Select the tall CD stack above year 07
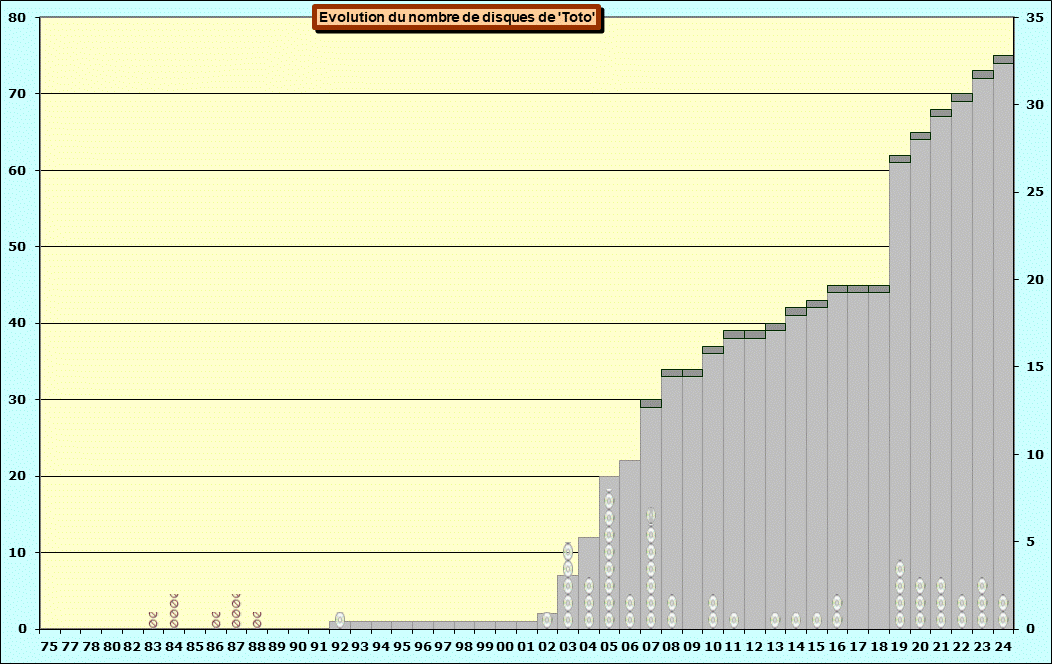Image resolution: width=1052 pixels, height=664 pixels. pos(651,568)
